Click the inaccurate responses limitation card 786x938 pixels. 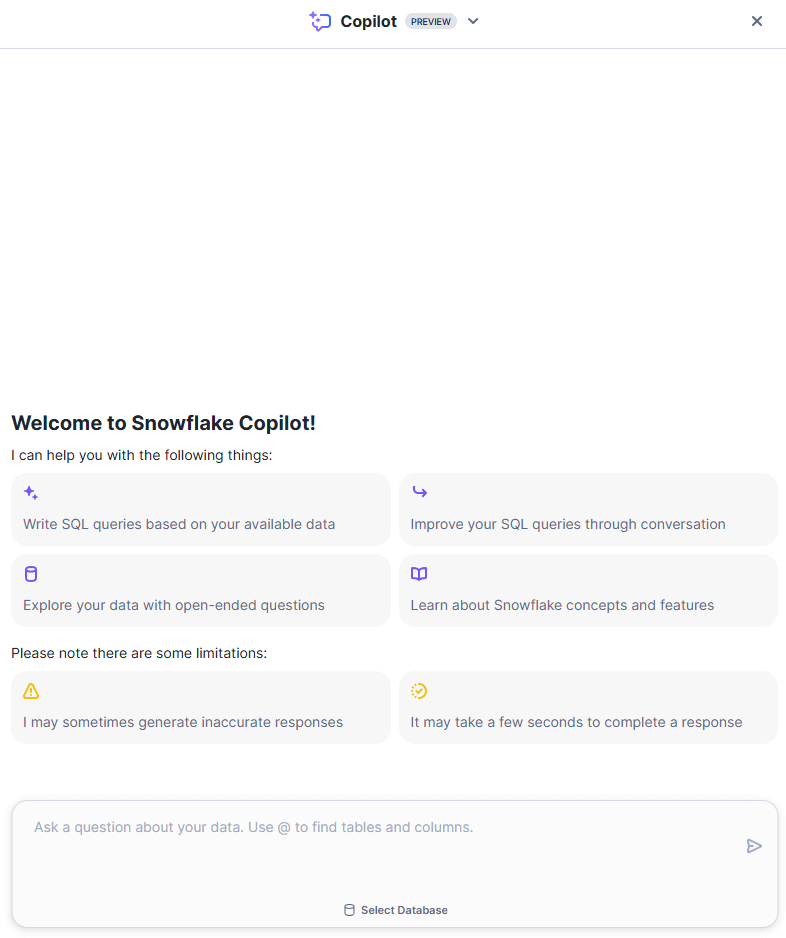point(200,707)
